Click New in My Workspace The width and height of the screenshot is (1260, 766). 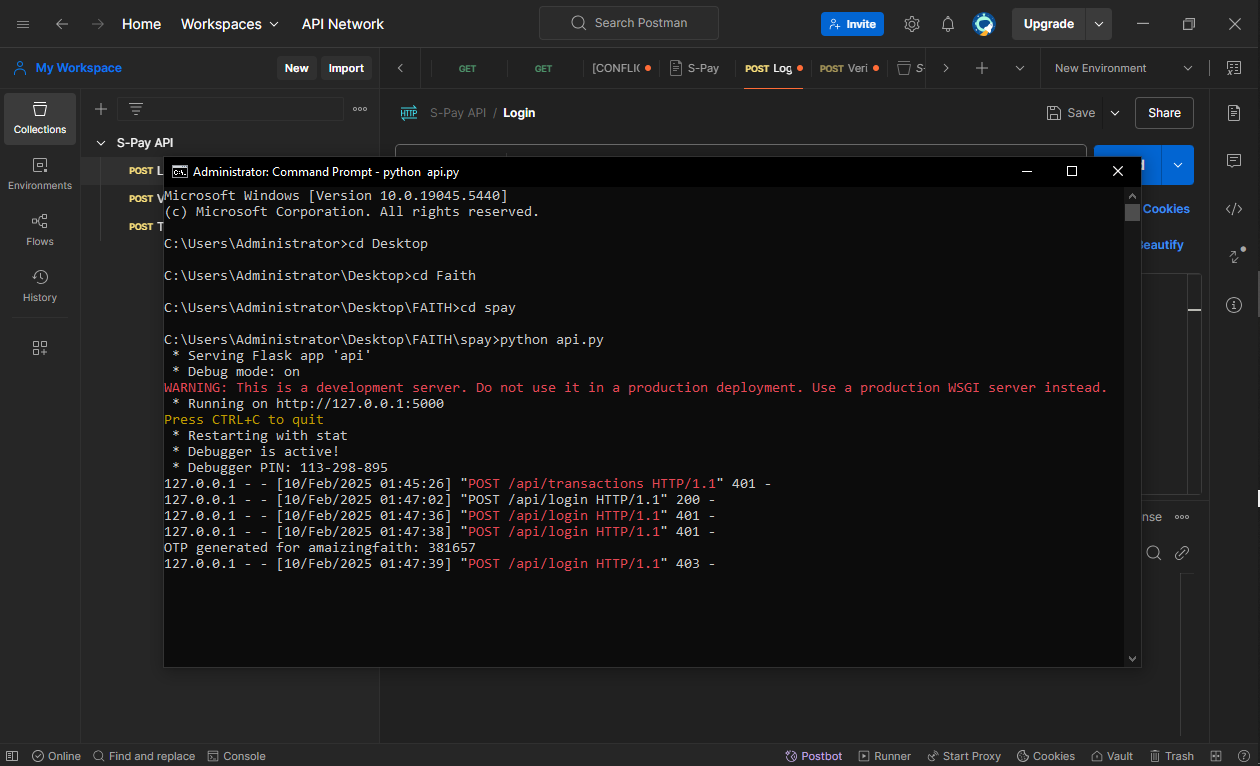[x=296, y=68]
